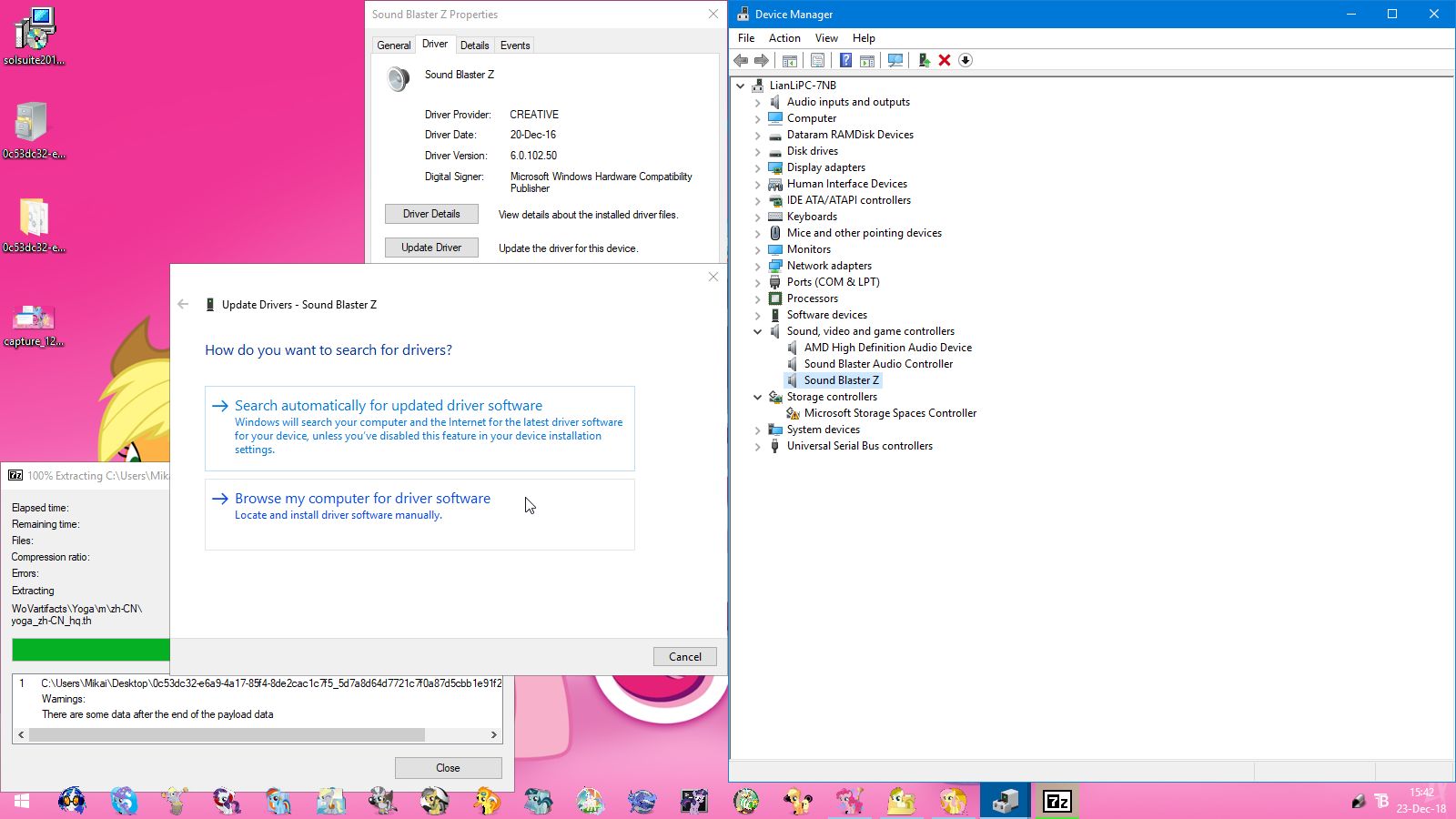This screenshot has width=1456, height=819.
Task: Open the Help menu in Device Manager
Action: tap(864, 38)
